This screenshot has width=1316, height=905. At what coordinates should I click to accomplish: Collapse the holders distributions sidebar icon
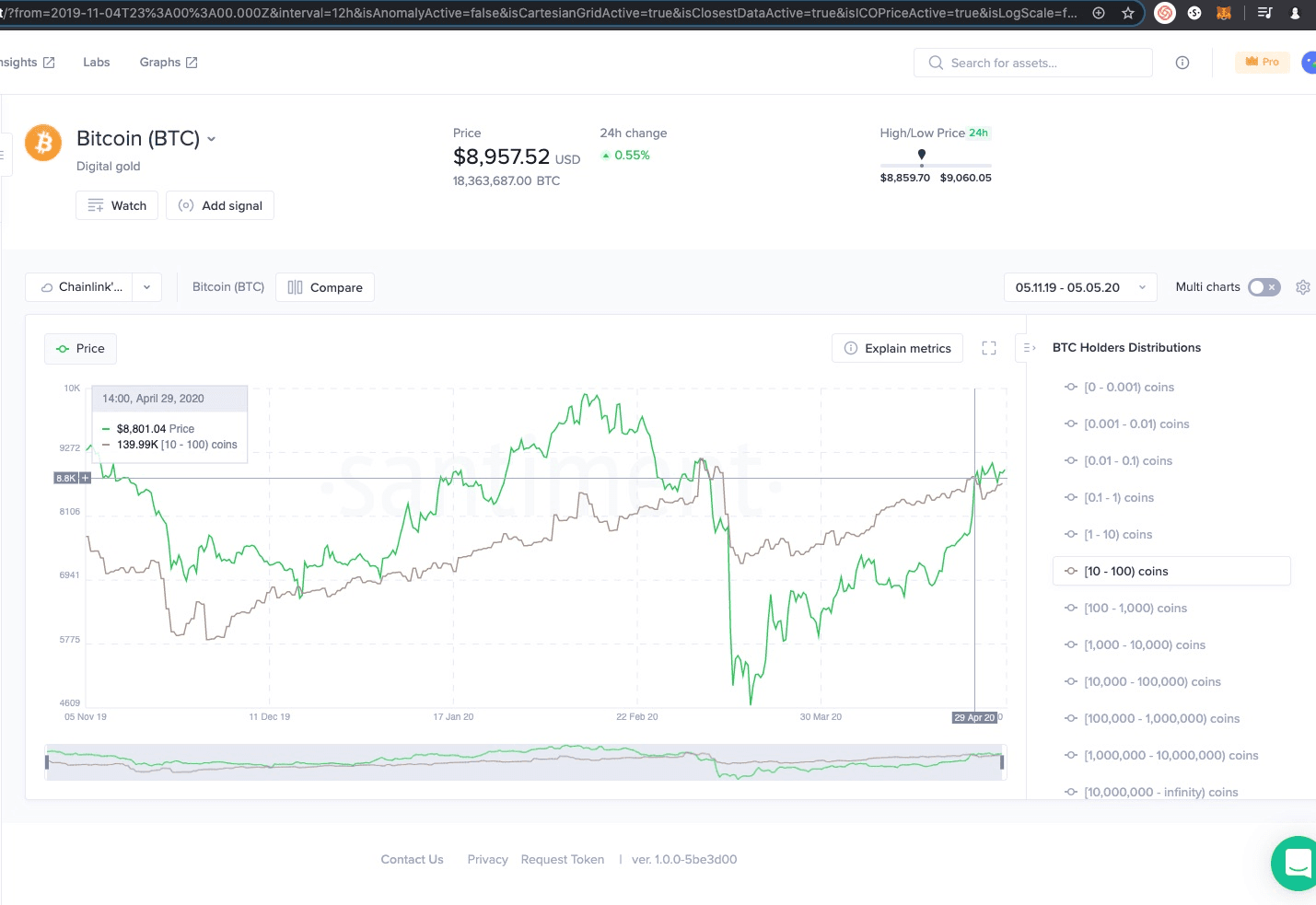click(1030, 348)
